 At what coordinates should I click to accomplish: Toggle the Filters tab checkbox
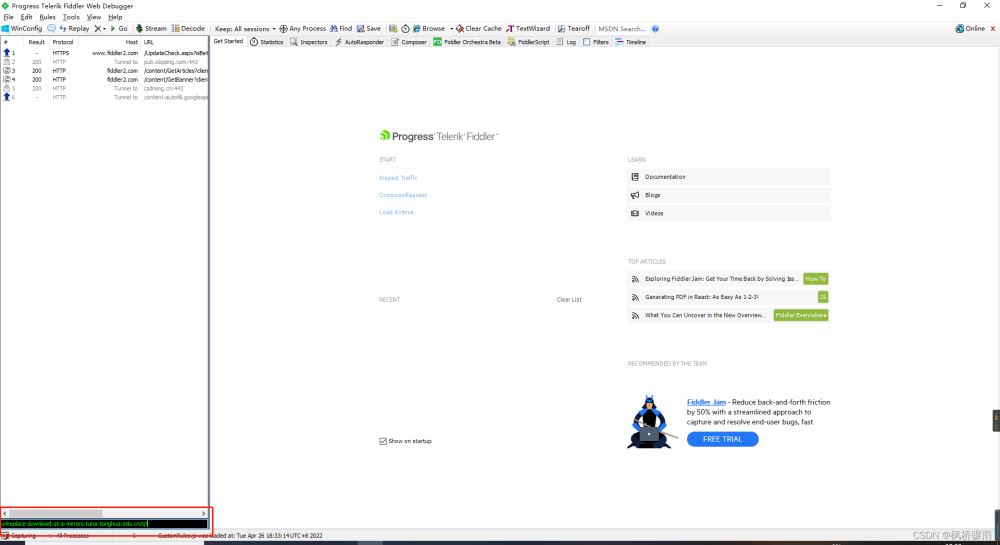[587, 42]
